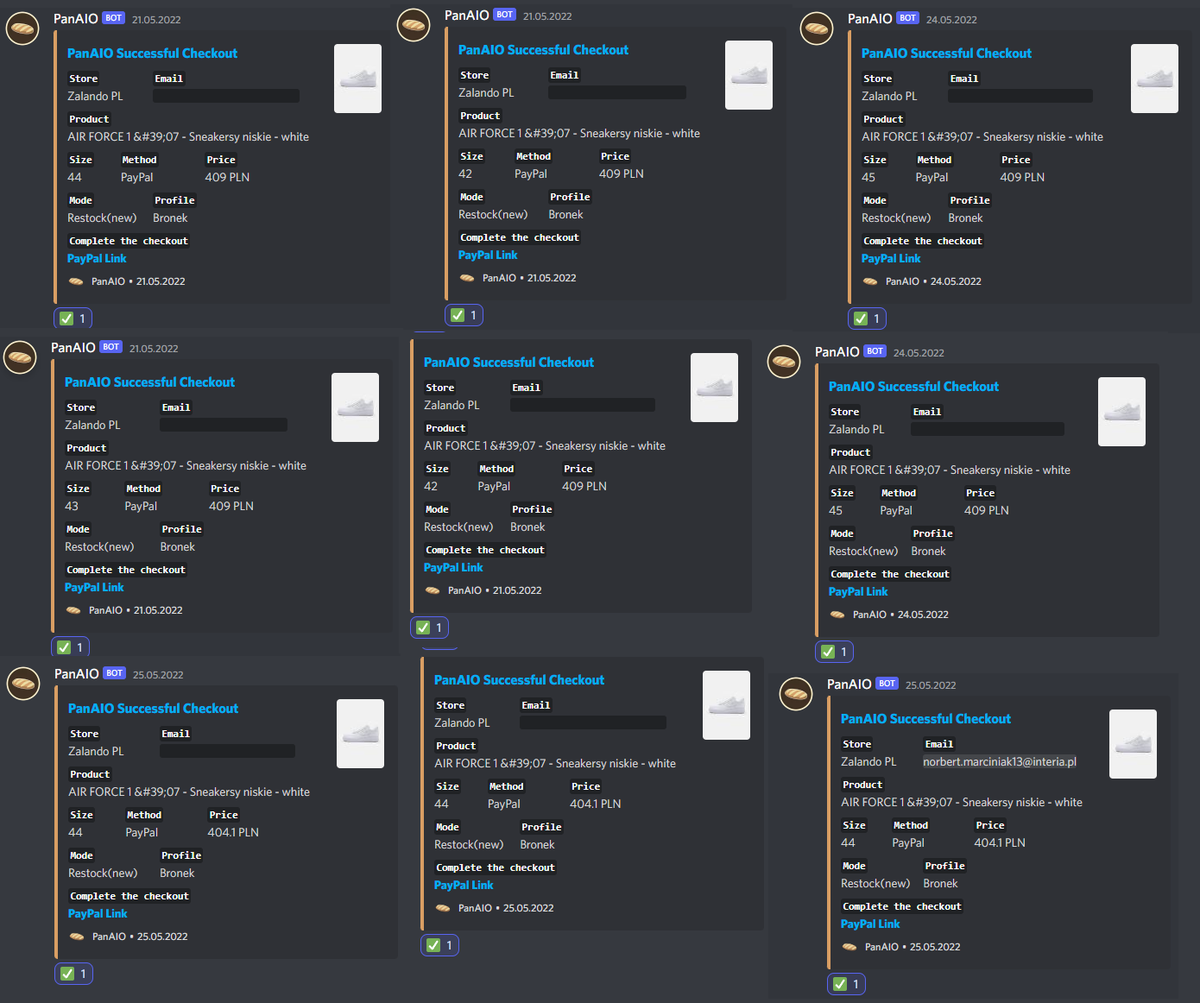Click the BOT tag on size 43 message
Viewport: 1200px width, 1003px height.
112,347
